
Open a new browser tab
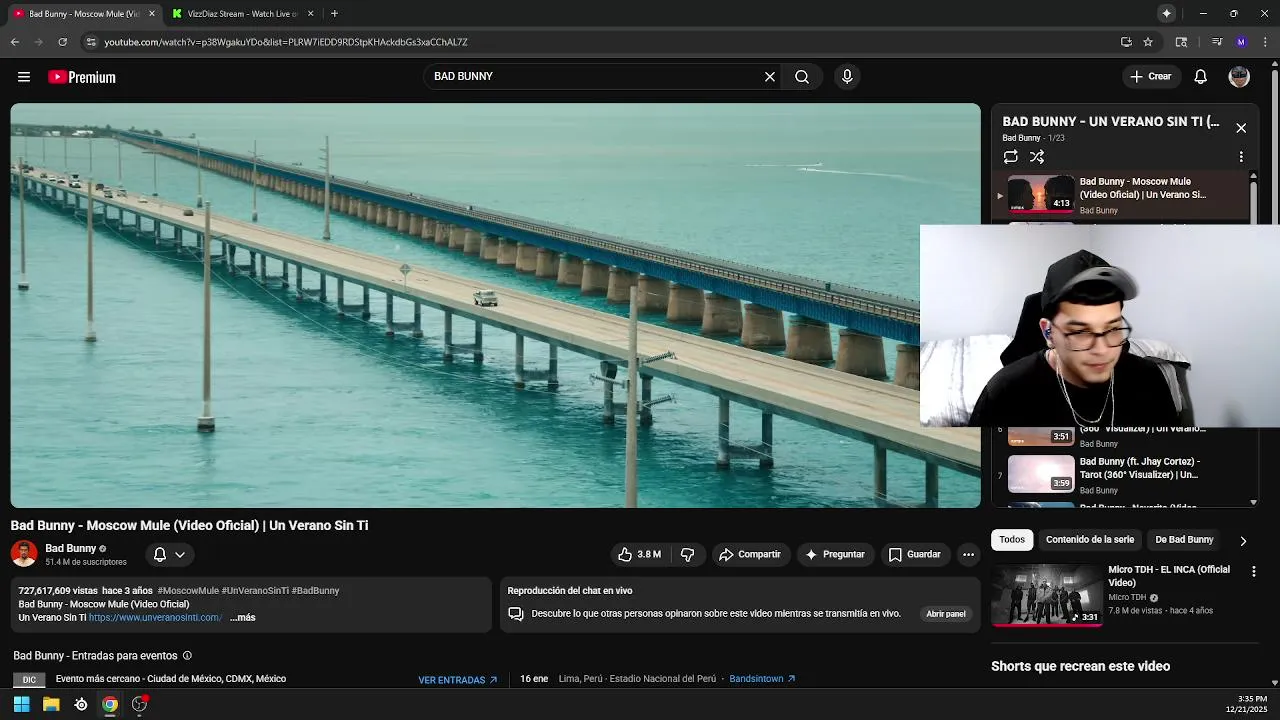click(334, 13)
